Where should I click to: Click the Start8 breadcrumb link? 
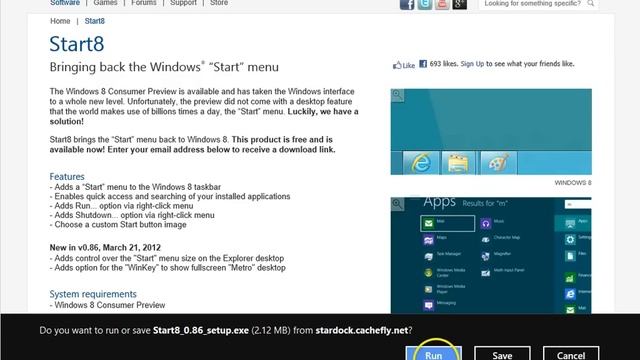point(95,21)
